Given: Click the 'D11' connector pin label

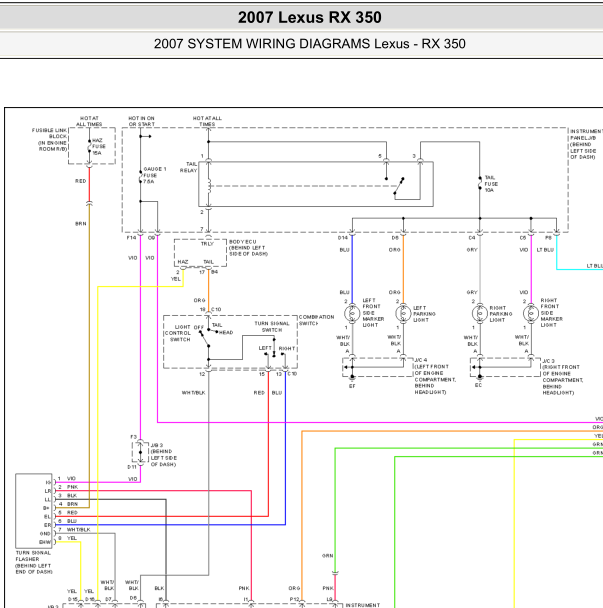Looking at the screenshot, I should pyautogui.click(x=132, y=467).
